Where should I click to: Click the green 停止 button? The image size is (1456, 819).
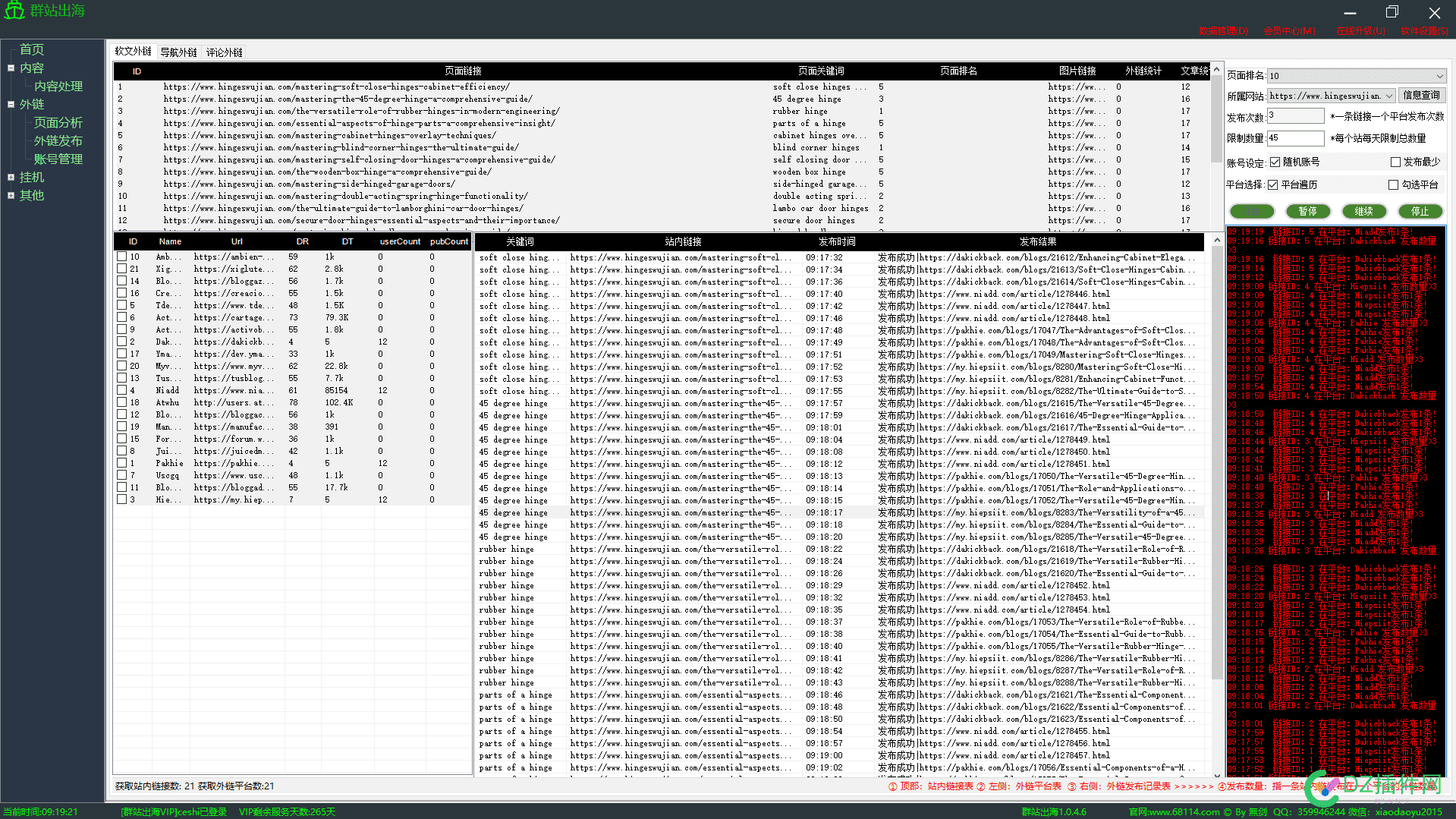click(1420, 211)
